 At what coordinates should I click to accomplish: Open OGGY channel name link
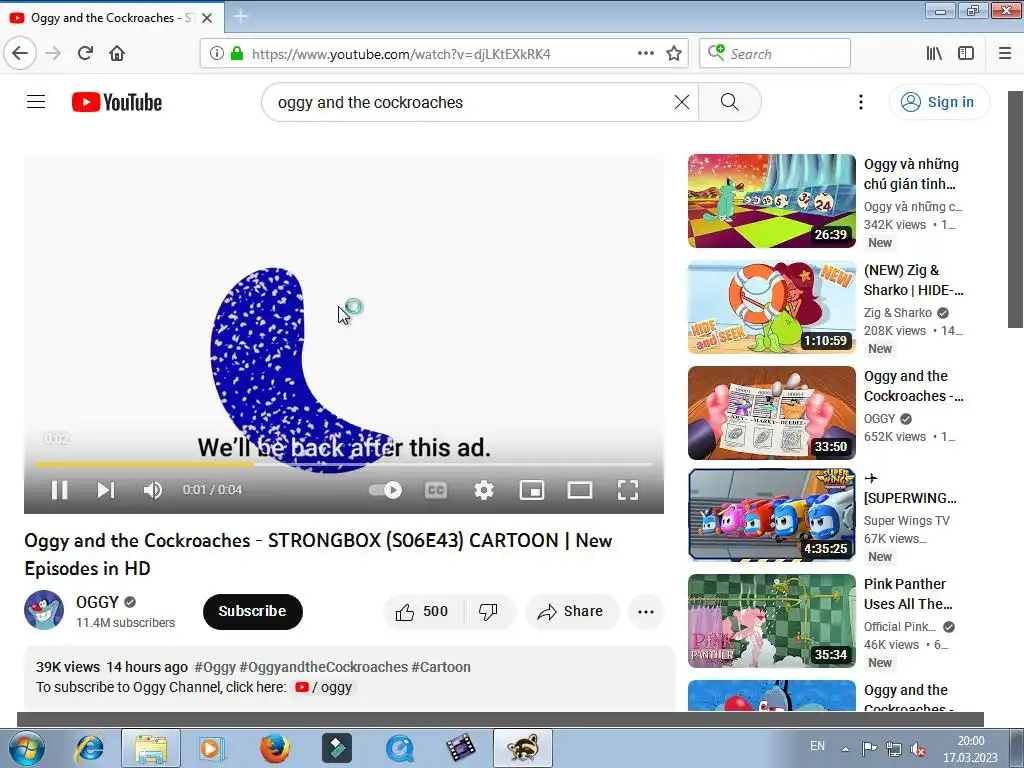click(97, 601)
